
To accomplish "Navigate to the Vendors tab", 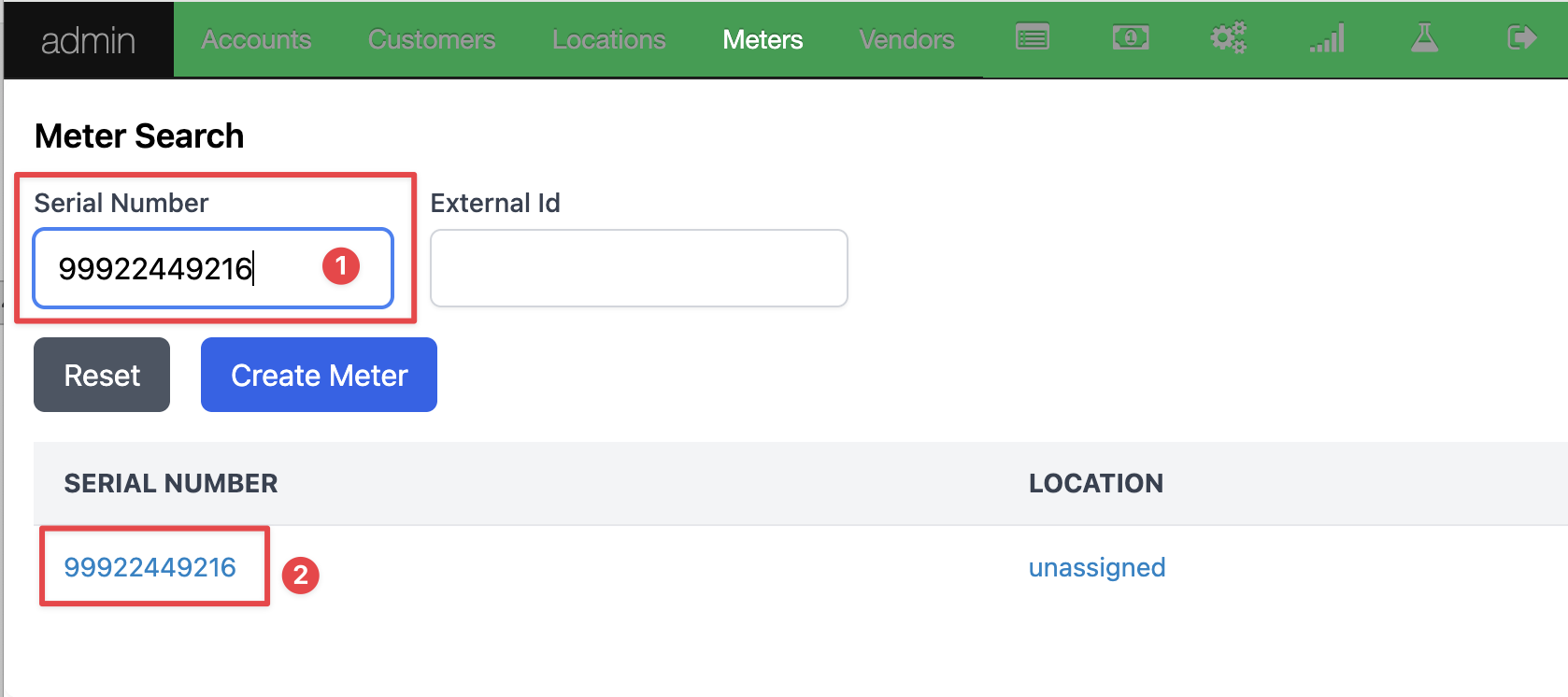I will click(x=906, y=39).
